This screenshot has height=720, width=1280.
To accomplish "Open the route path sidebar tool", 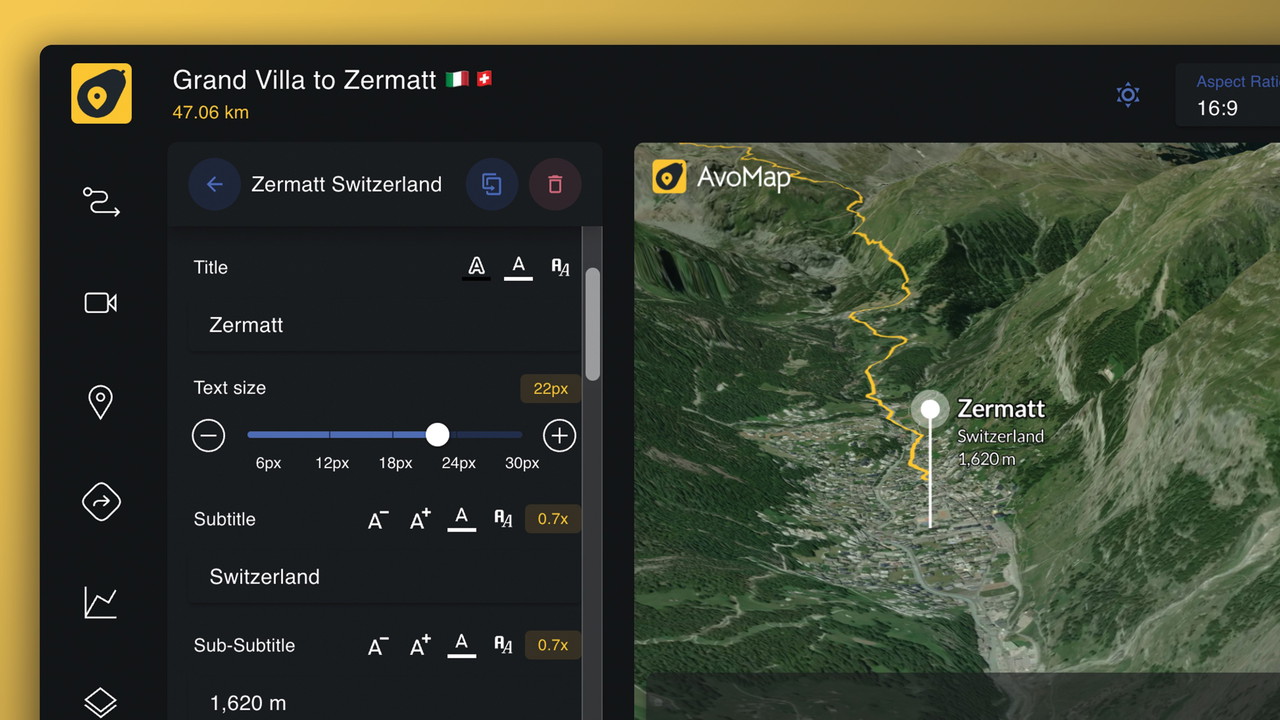I will point(101,202).
